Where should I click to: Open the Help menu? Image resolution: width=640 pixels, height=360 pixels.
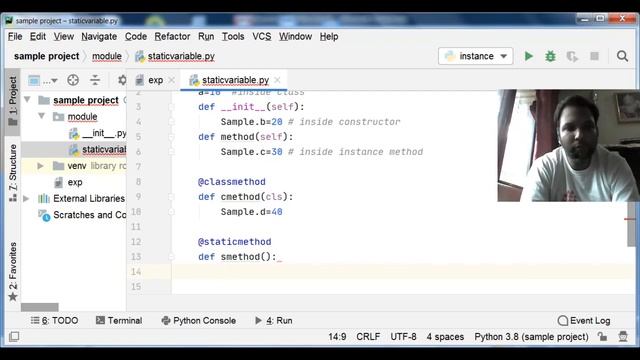pyautogui.click(x=329, y=36)
